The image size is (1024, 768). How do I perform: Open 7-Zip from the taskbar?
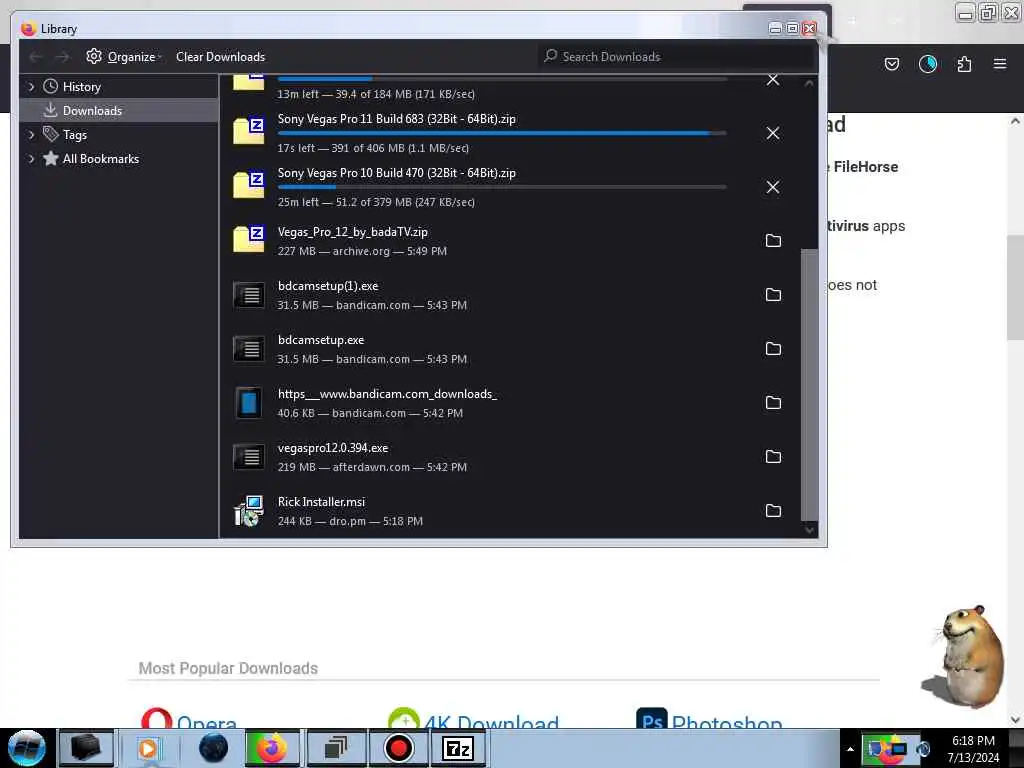click(457, 748)
